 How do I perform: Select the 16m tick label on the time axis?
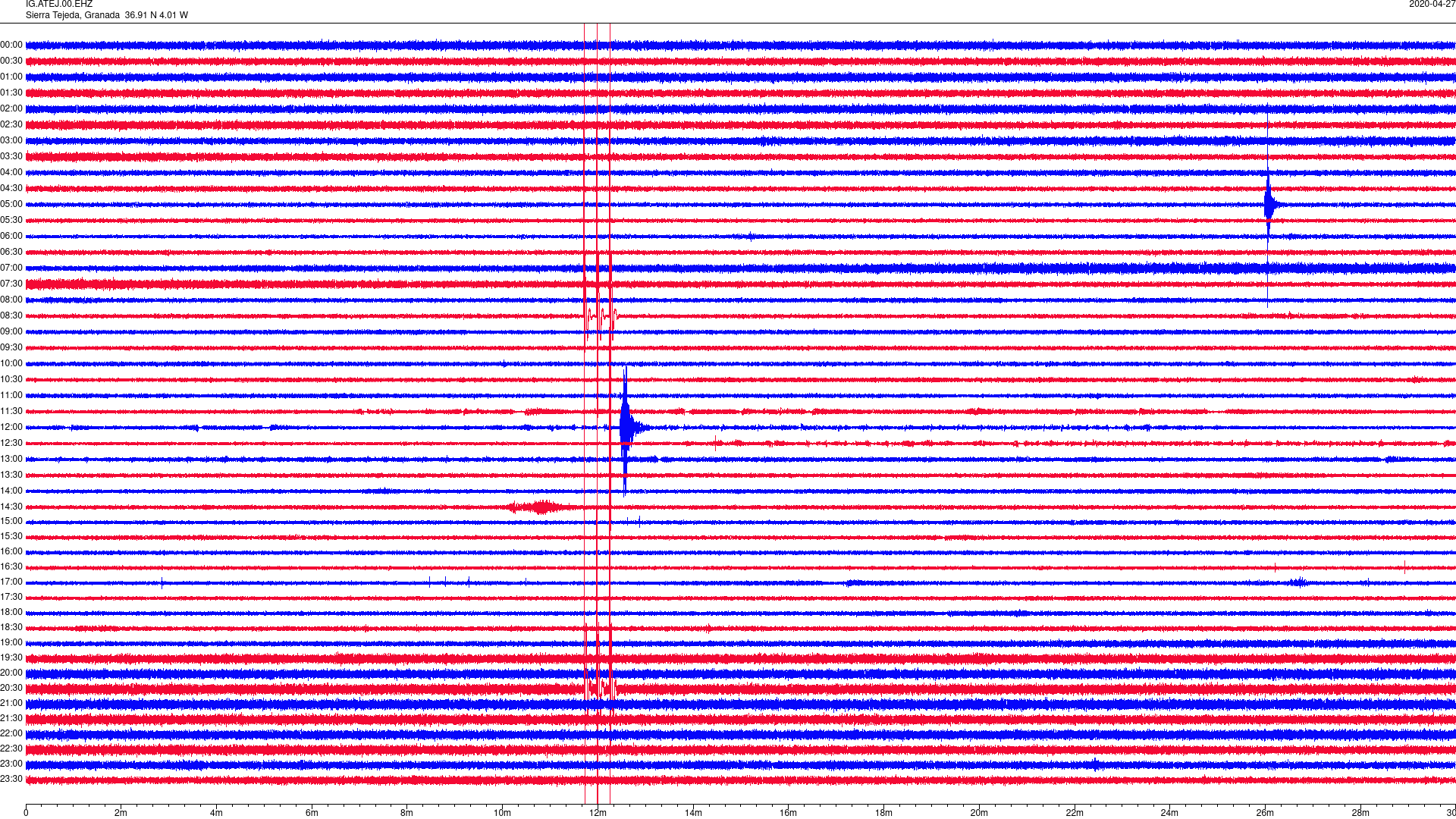click(x=788, y=813)
